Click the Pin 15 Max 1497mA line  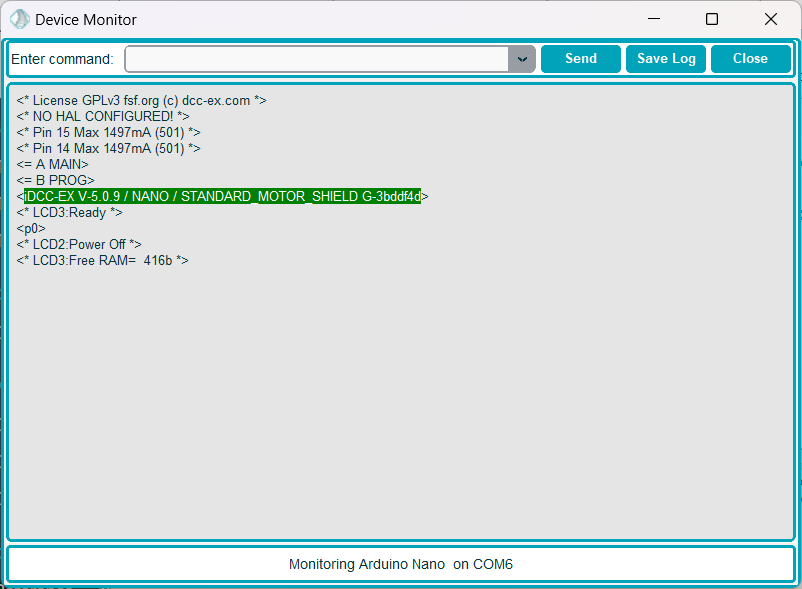[x=108, y=133]
